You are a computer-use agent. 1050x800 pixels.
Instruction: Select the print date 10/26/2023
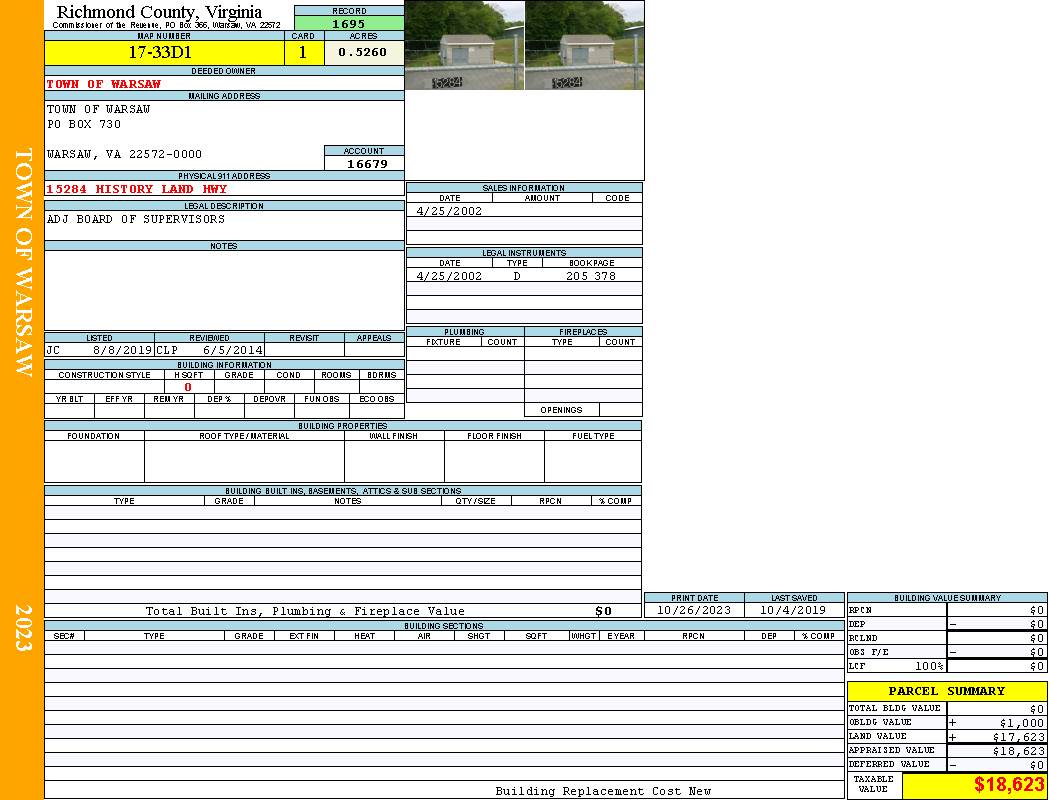(x=693, y=610)
